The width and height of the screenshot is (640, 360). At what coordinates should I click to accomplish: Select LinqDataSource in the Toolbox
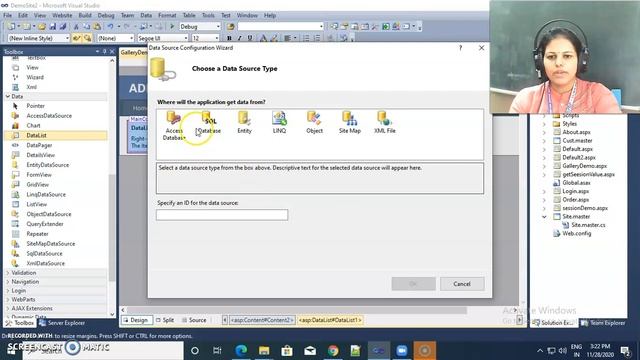click(46, 194)
